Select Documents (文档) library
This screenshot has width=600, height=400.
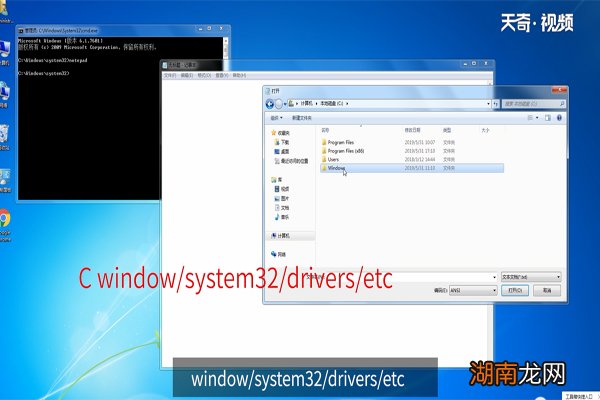tap(282, 208)
